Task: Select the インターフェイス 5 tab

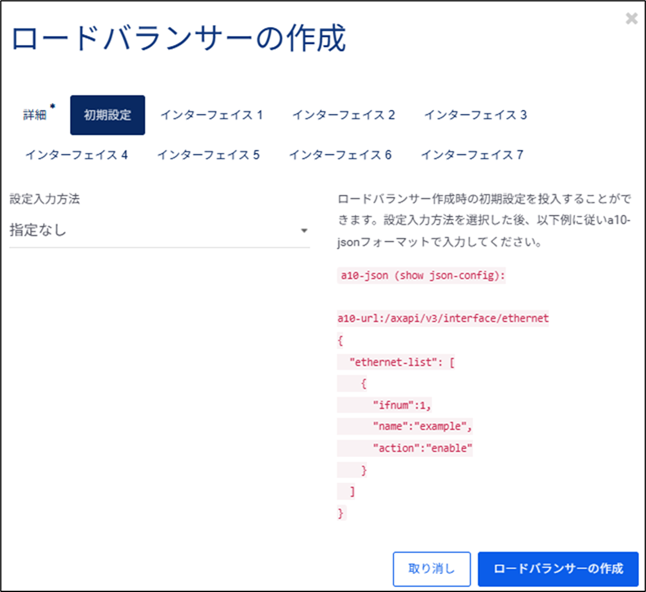Action: click(x=208, y=155)
